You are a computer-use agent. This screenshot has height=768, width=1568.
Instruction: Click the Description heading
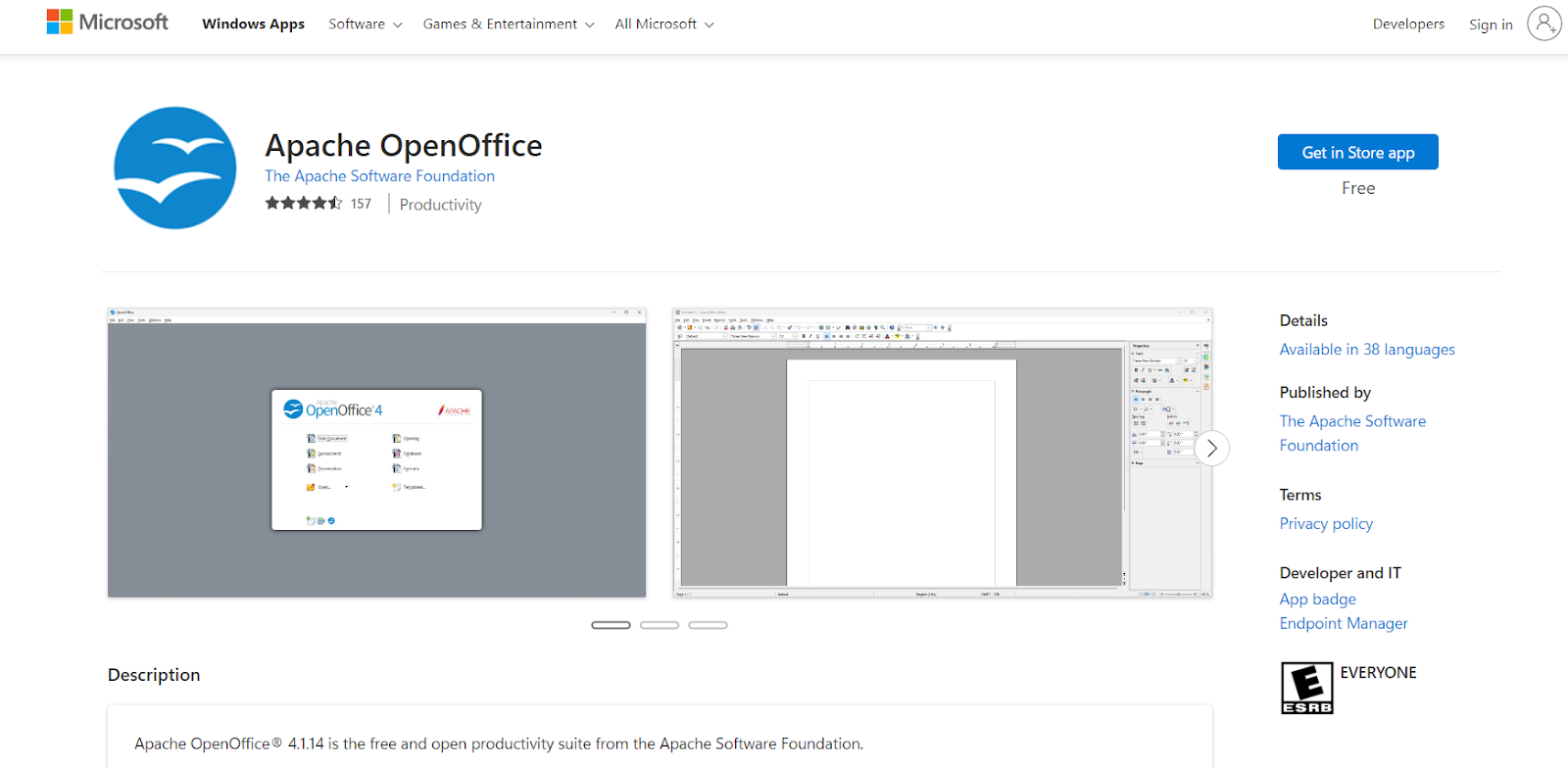tap(154, 675)
